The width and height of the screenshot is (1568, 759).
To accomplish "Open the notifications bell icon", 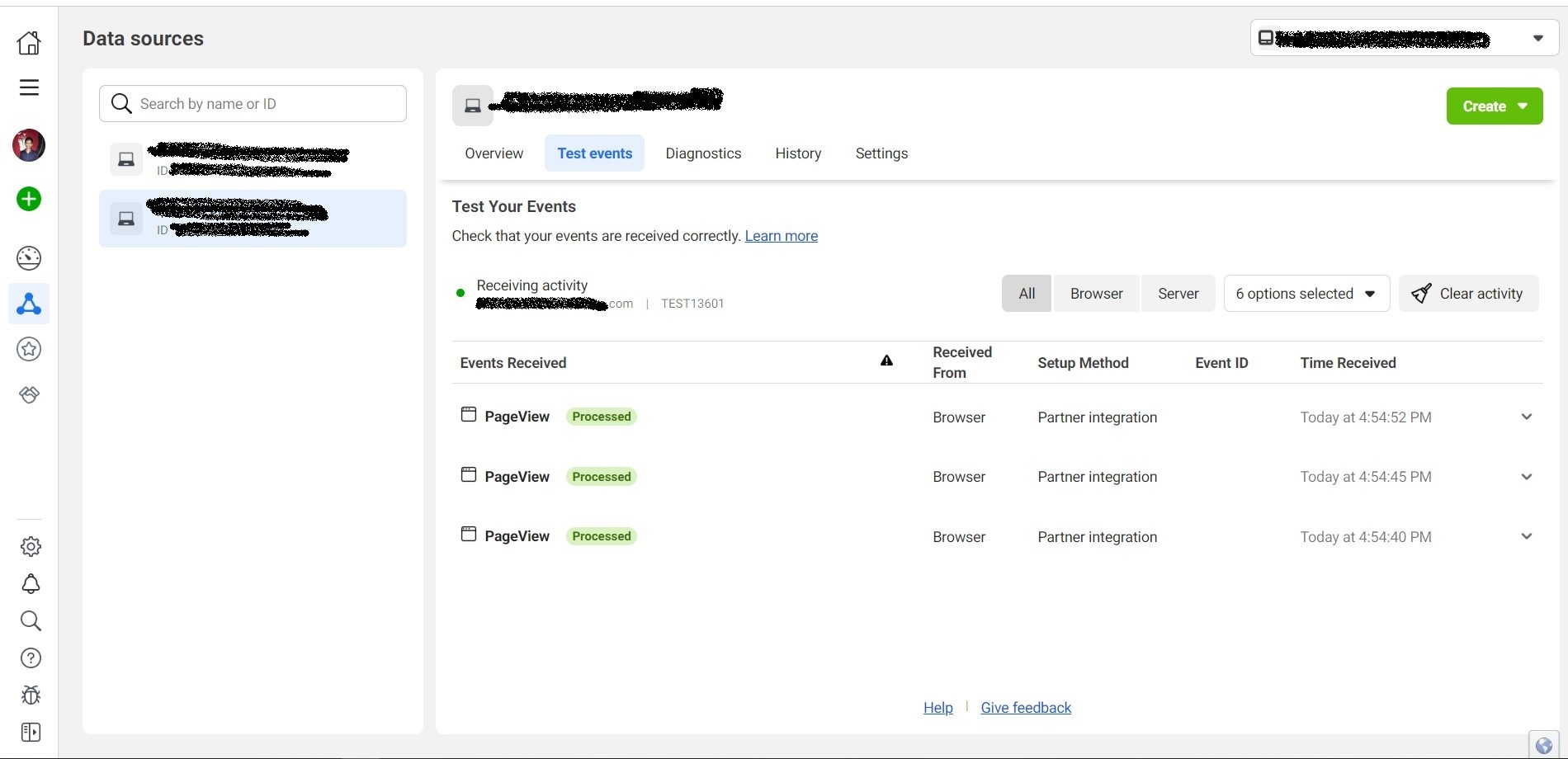I will 31,584.
